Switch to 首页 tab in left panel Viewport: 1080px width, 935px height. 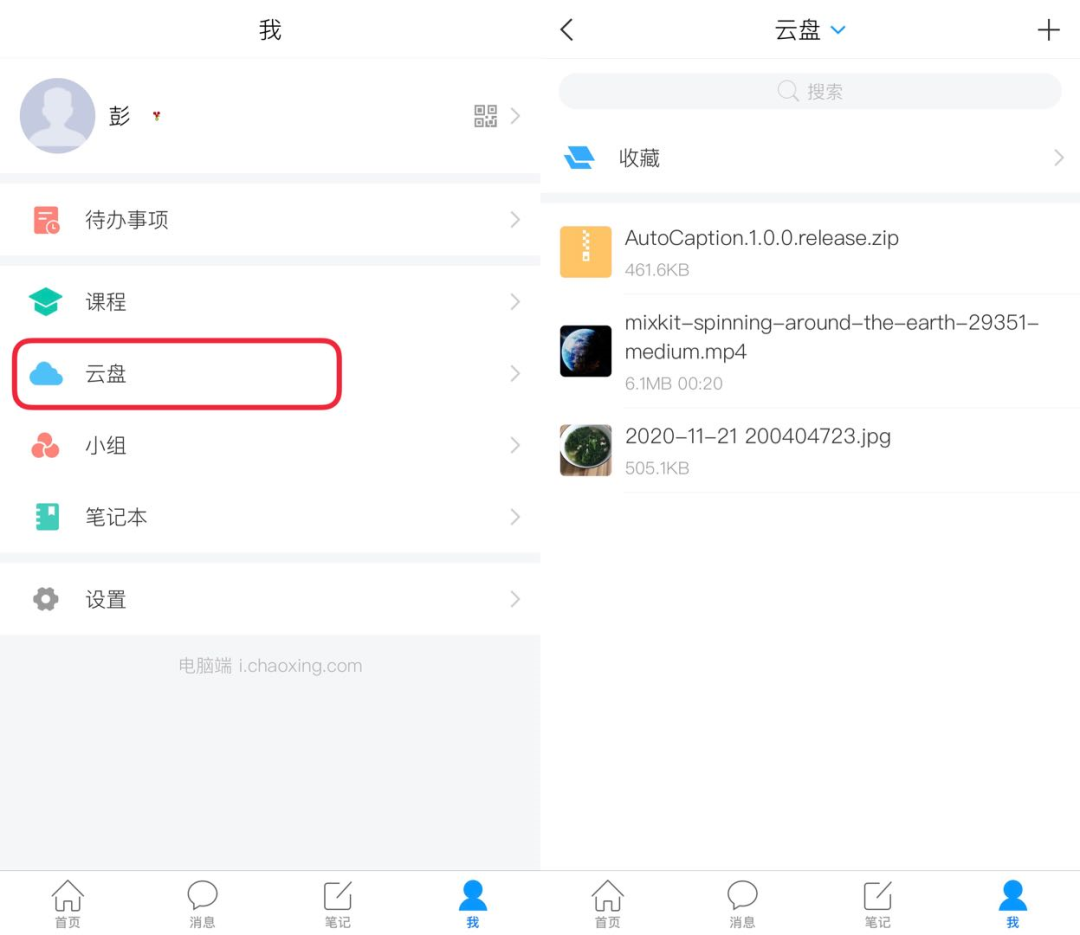point(68,904)
